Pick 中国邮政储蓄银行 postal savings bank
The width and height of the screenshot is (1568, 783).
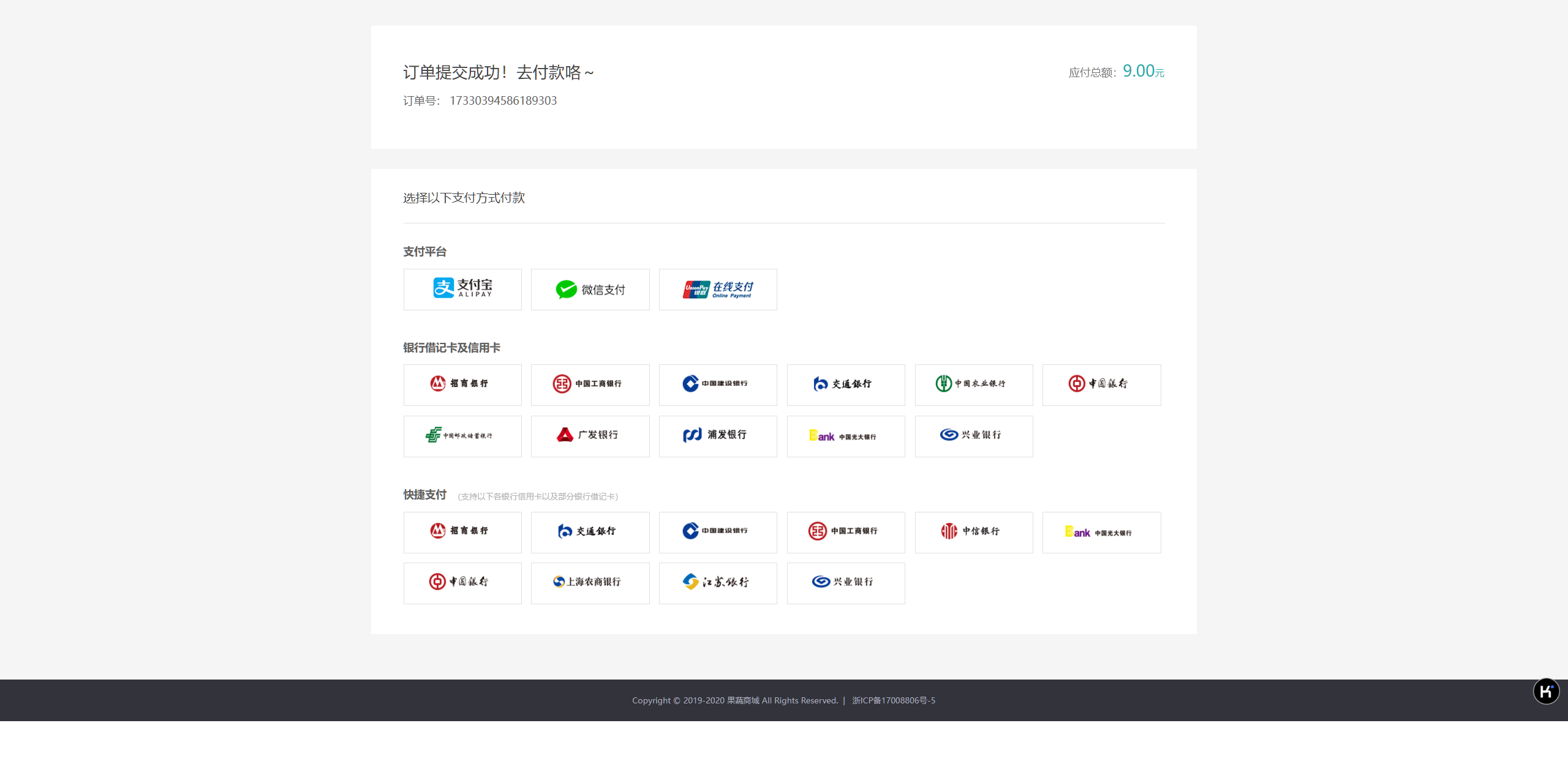[x=462, y=436]
